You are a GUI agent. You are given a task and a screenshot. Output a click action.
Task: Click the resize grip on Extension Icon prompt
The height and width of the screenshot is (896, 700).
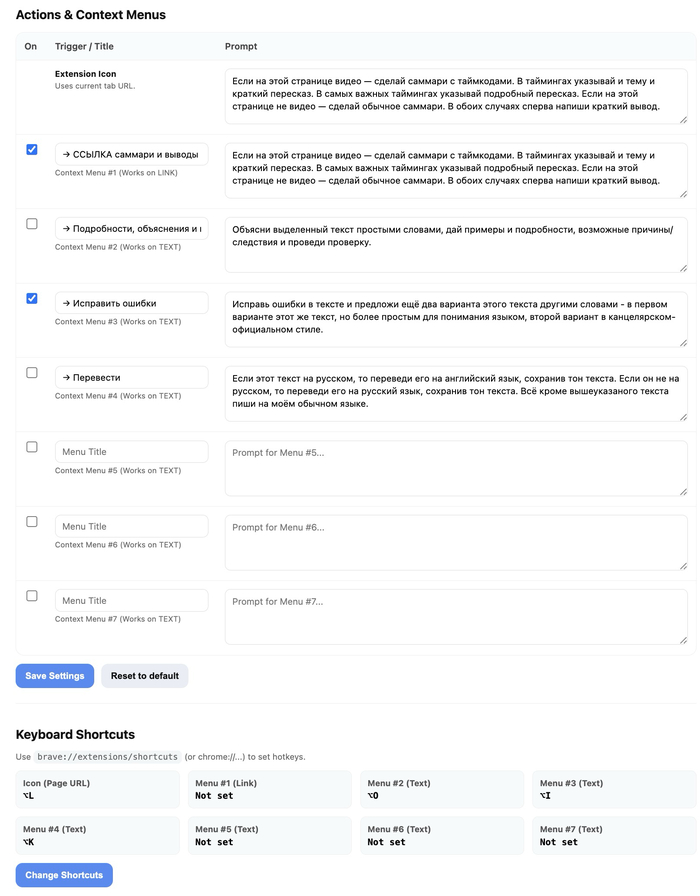[x=683, y=119]
